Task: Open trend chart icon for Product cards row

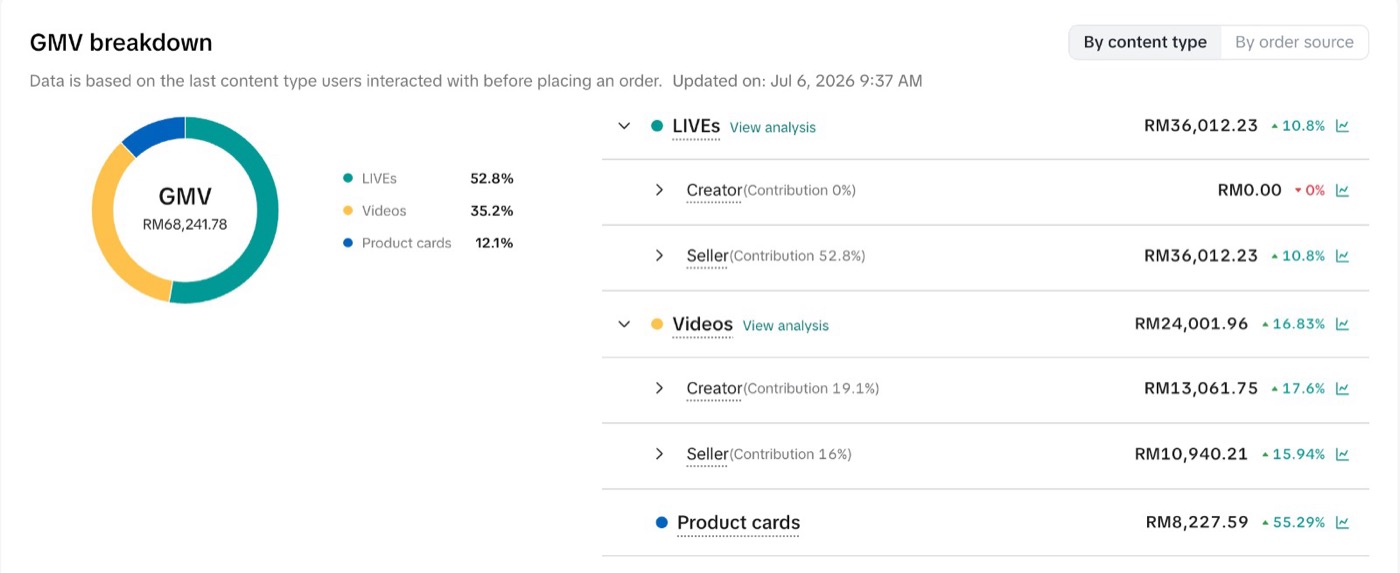Action: pyautogui.click(x=1343, y=522)
